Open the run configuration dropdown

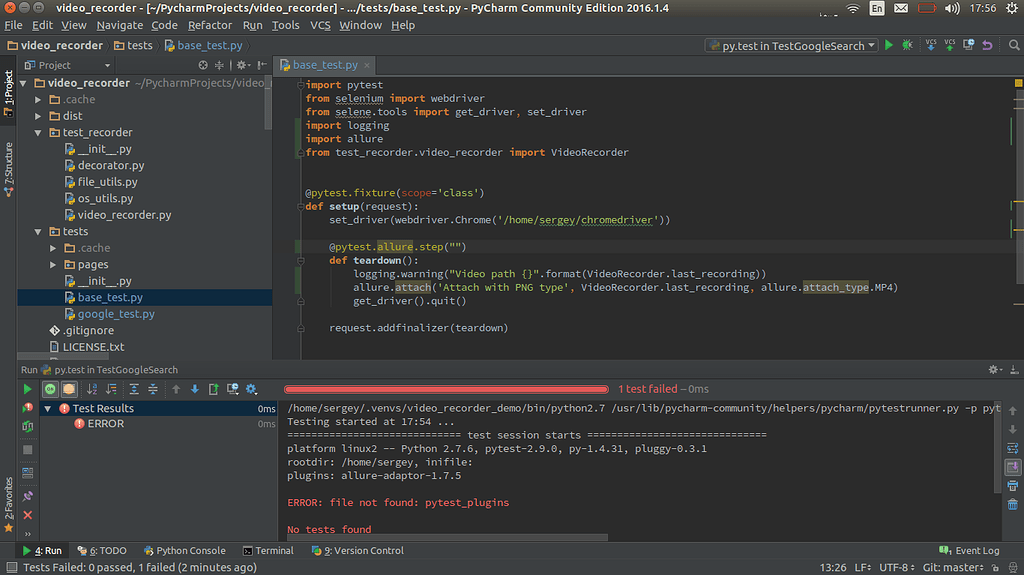[x=792, y=46]
